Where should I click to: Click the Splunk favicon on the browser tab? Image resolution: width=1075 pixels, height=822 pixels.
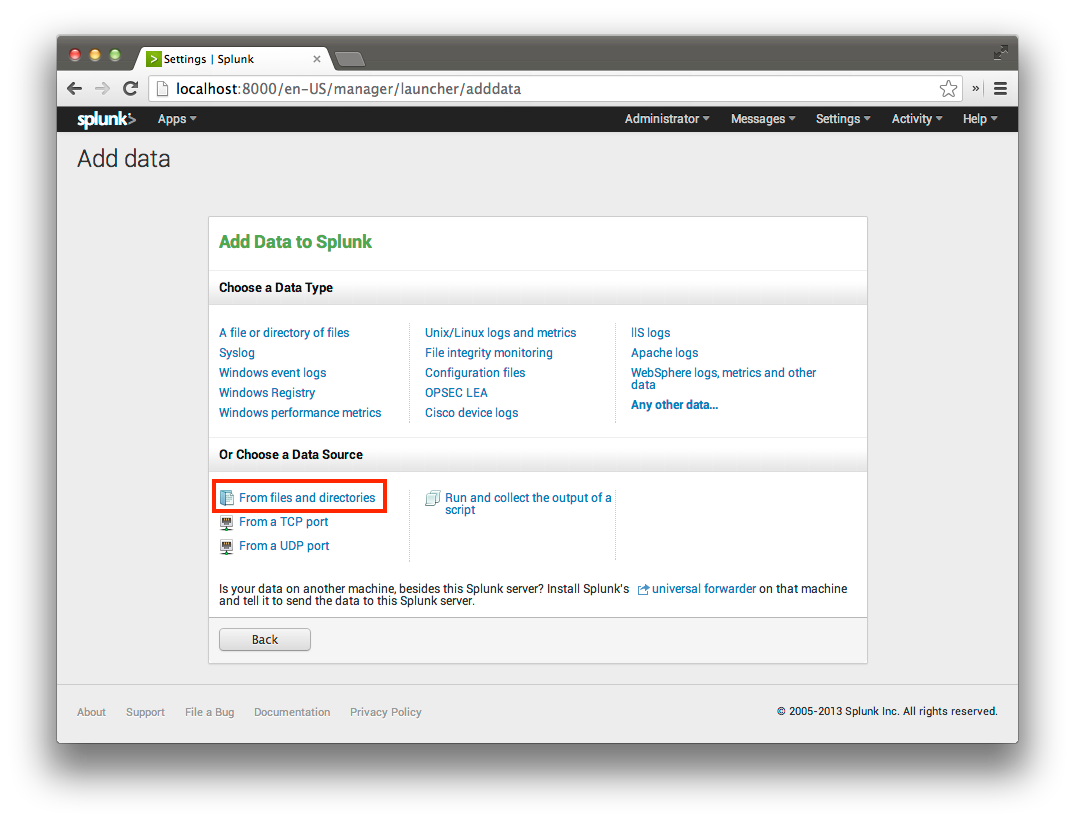pyautogui.click(x=154, y=59)
